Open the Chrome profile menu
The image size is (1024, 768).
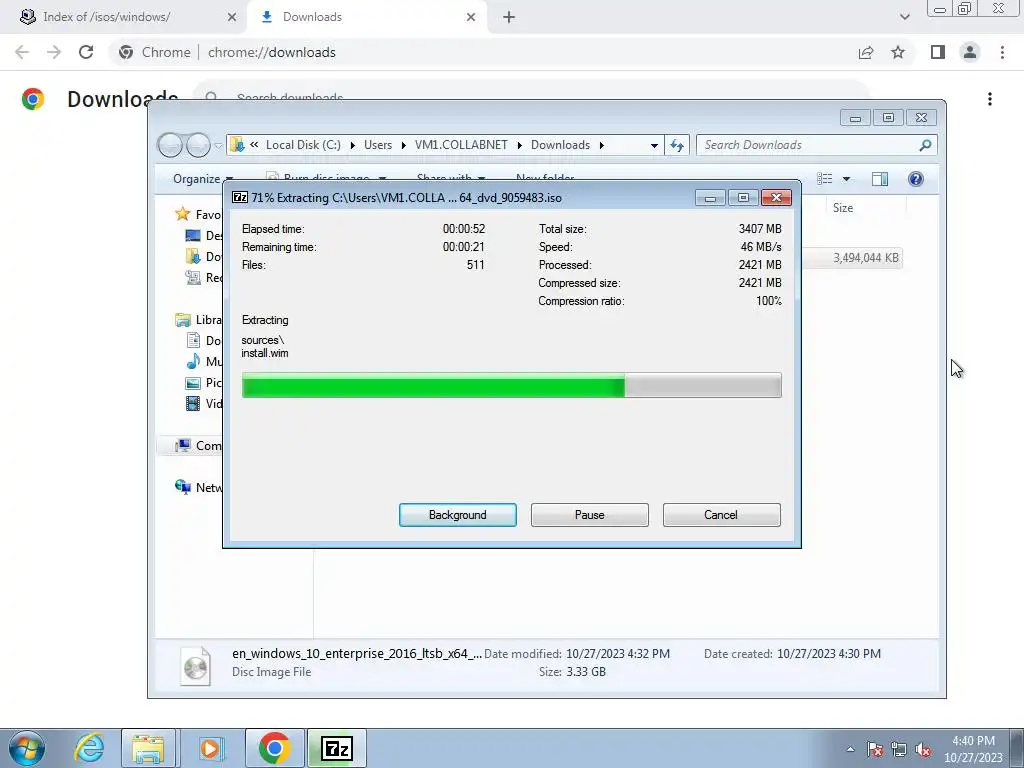970,52
